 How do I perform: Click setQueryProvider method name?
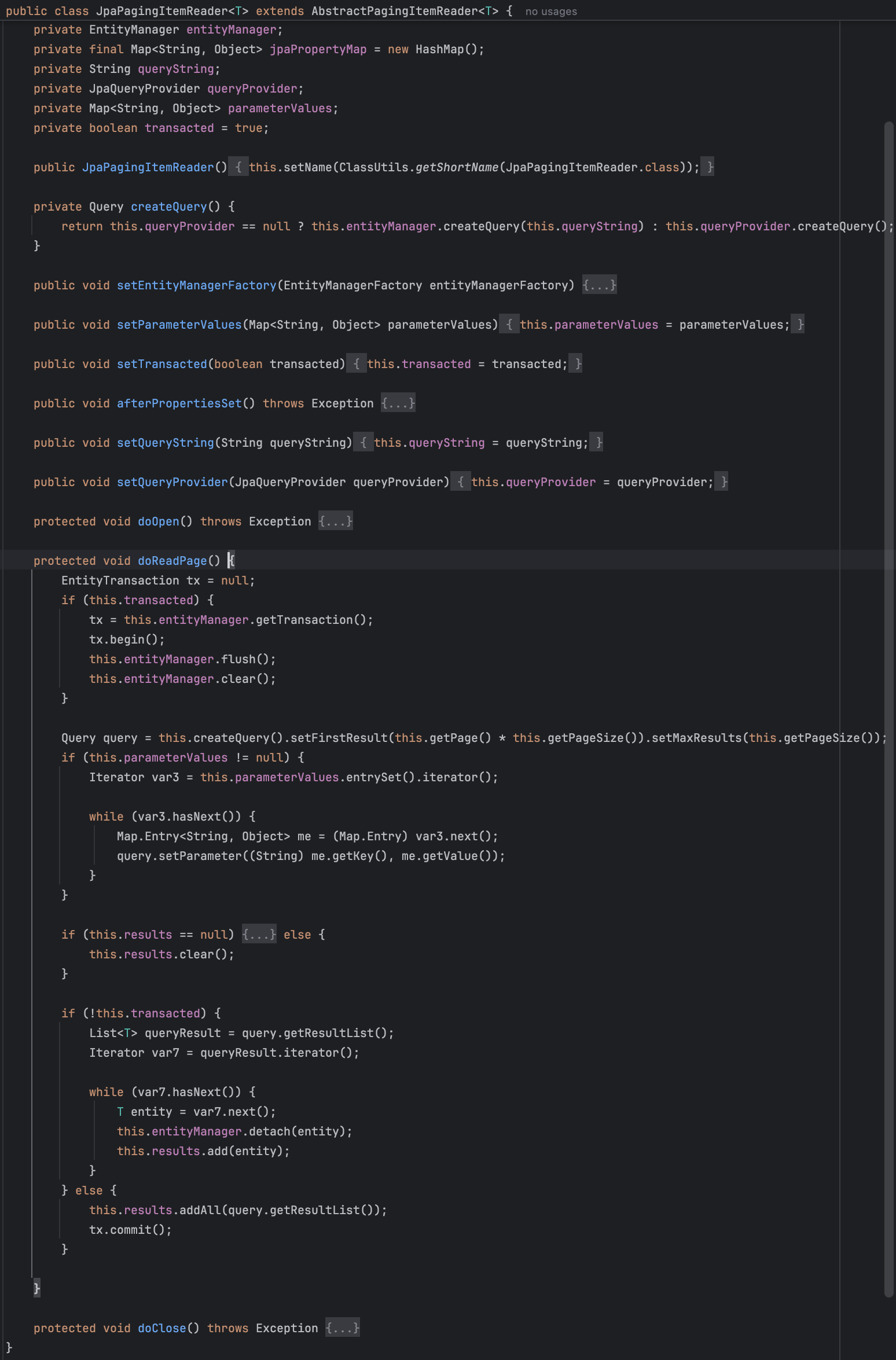click(x=172, y=482)
